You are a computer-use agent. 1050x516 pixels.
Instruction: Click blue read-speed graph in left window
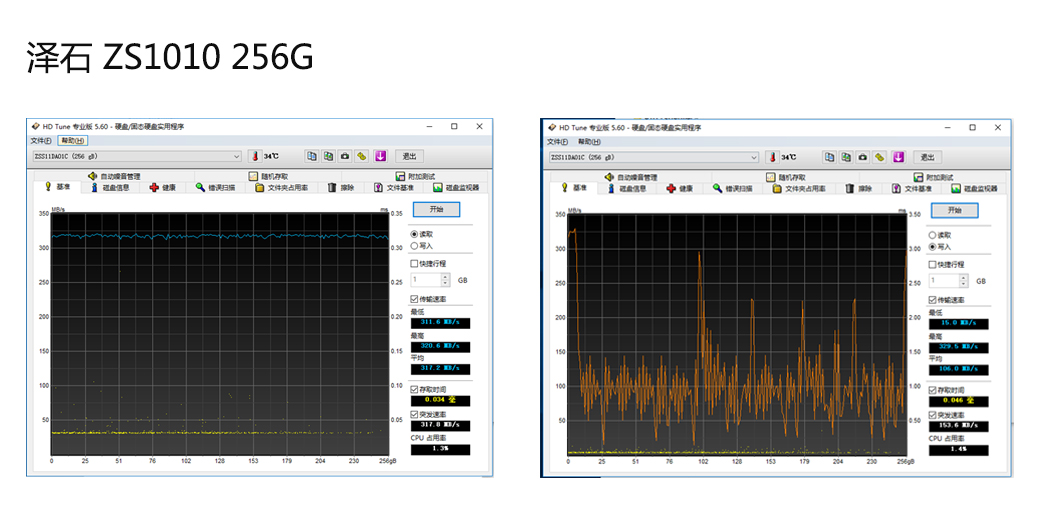pyautogui.click(x=220, y=236)
